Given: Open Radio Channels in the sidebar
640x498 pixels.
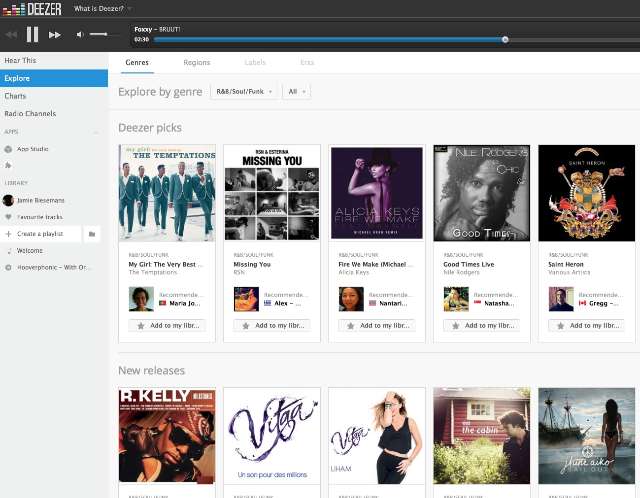Looking at the screenshot, I should [54, 113].
